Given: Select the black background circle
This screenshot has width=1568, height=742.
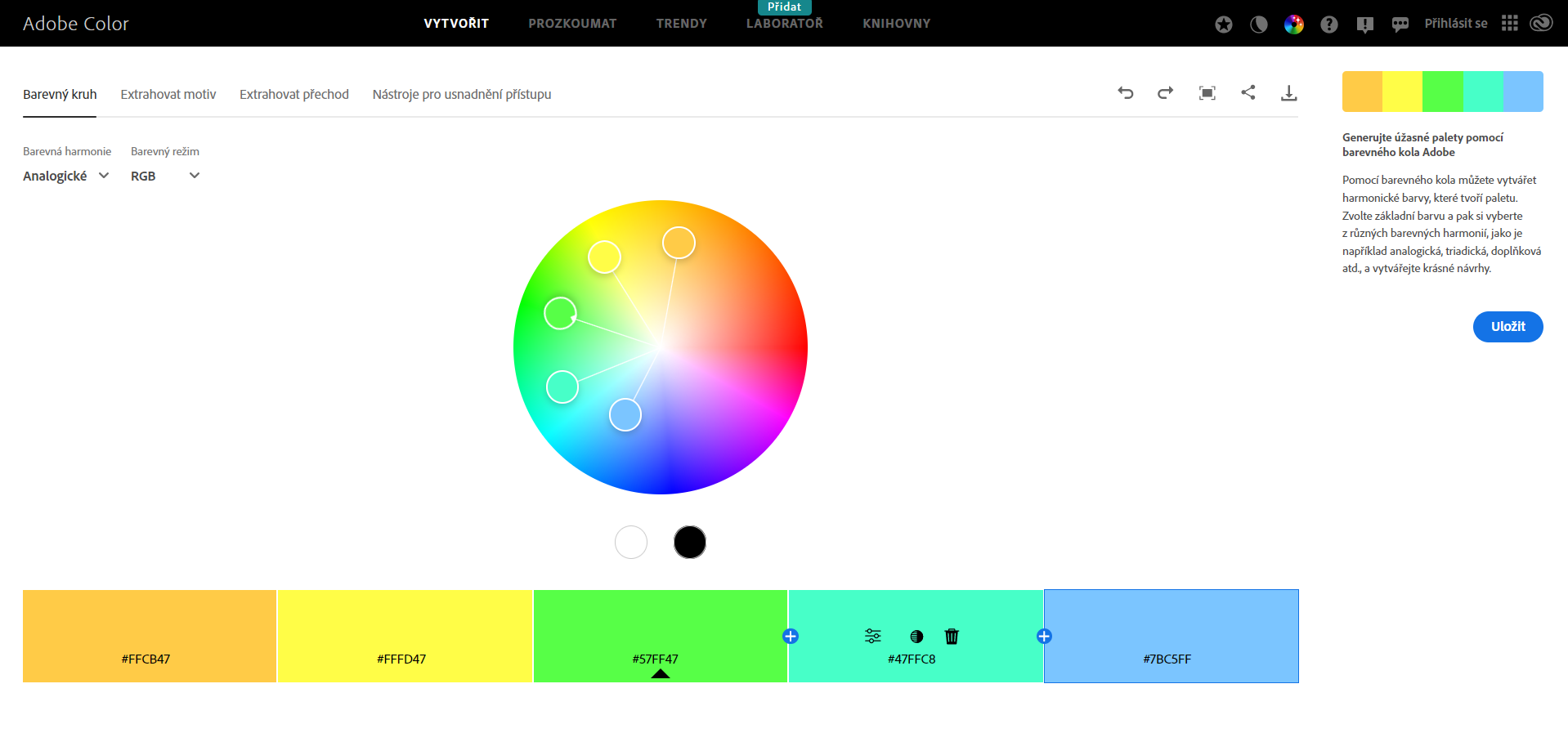Looking at the screenshot, I should point(690,543).
